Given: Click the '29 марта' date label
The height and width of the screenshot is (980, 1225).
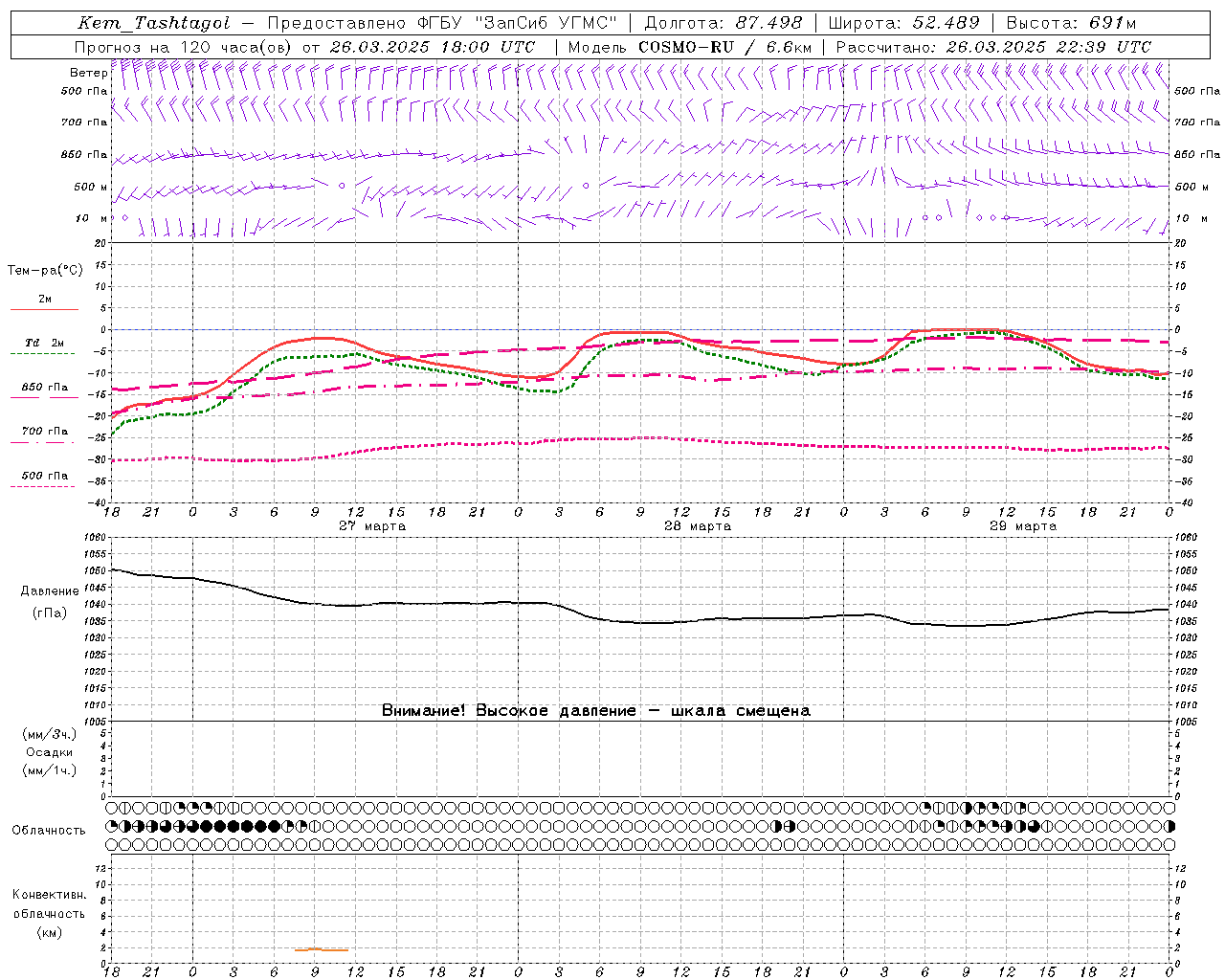Looking at the screenshot, I should [x=1023, y=526].
